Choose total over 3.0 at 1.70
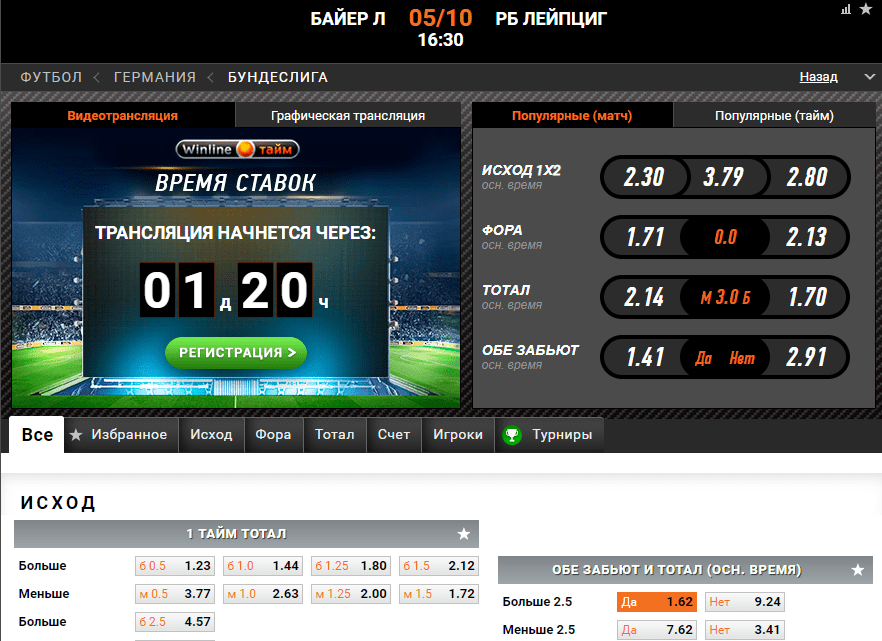Viewport: 882px width, 641px height. click(807, 297)
